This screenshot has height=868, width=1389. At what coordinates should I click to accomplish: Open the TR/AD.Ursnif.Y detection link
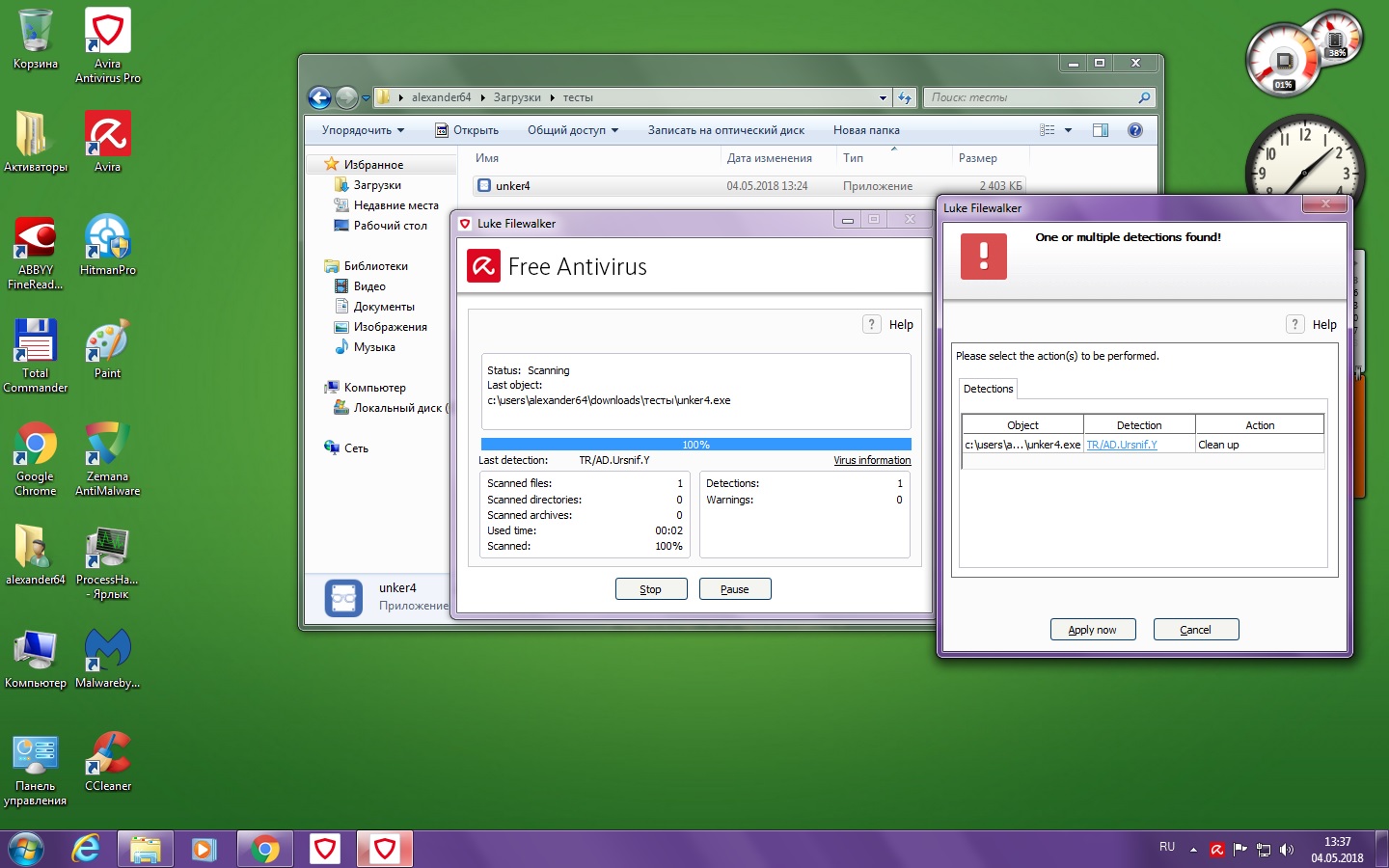[1122, 445]
